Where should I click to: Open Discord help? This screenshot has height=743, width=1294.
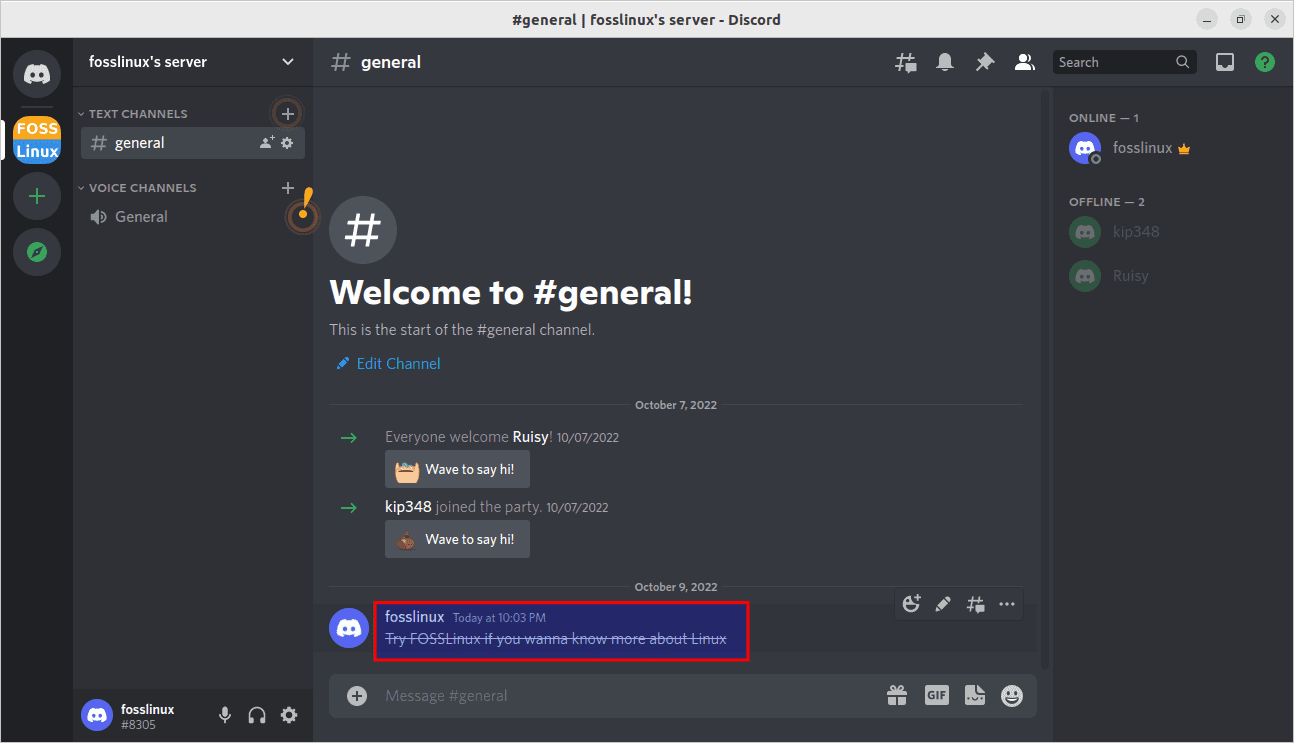click(1265, 62)
